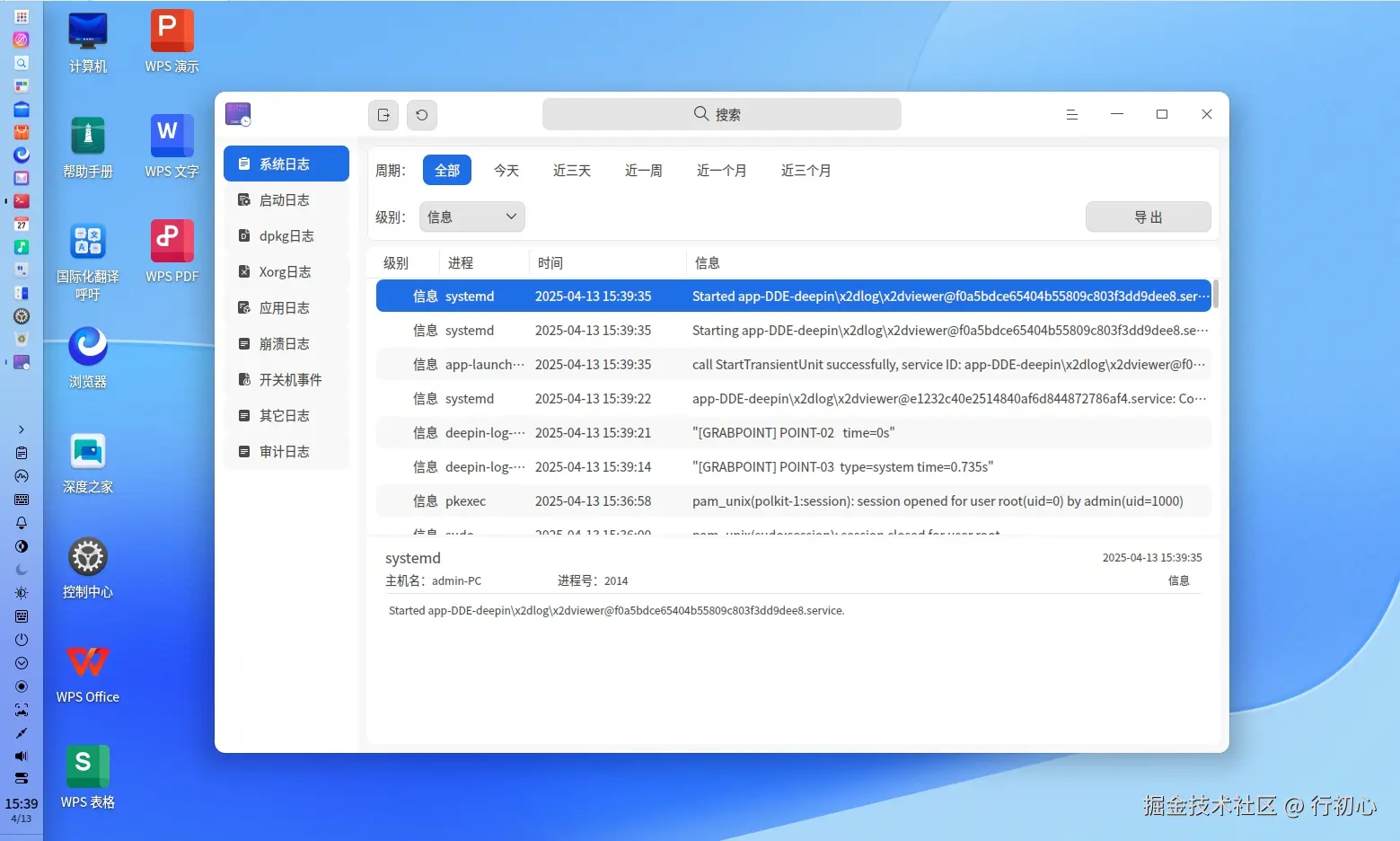The image size is (1400, 841).
Task: Open the 帮助手册 desktop icon
Action: 88,147
